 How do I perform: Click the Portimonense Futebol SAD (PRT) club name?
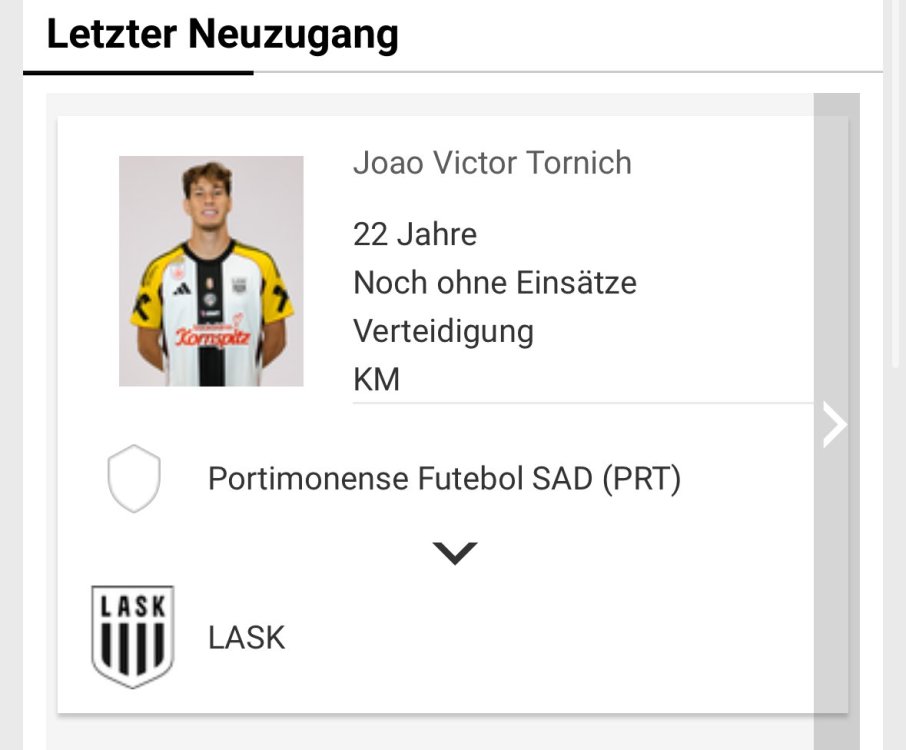click(x=444, y=479)
